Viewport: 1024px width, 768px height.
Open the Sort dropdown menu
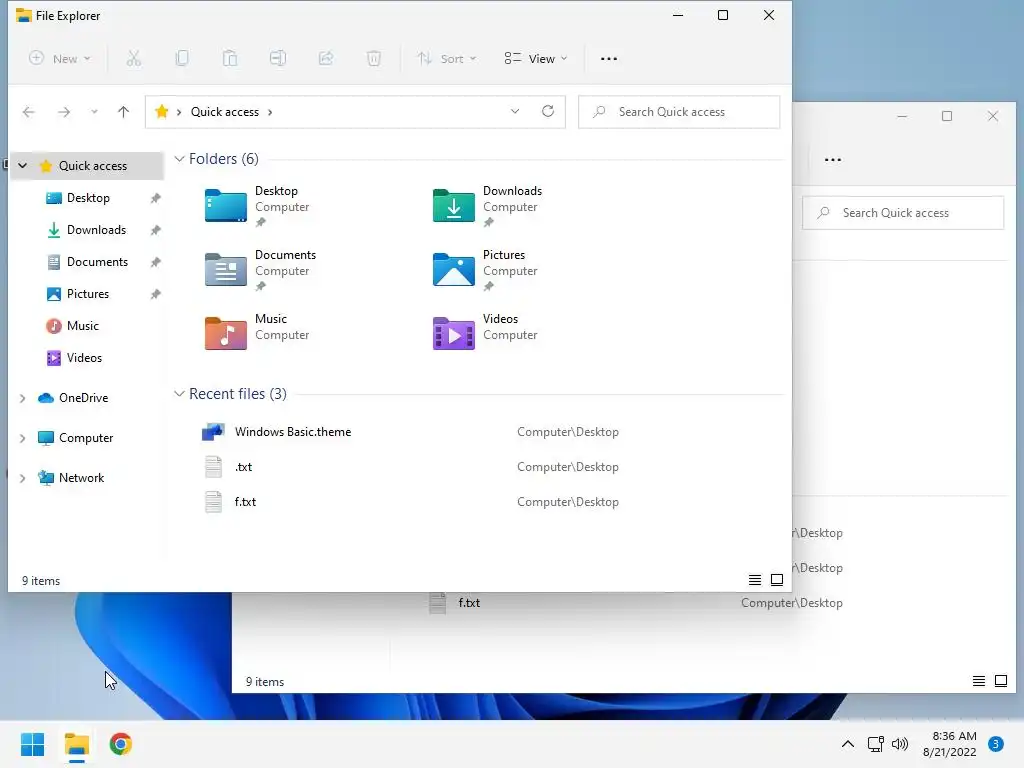pos(447,59)
